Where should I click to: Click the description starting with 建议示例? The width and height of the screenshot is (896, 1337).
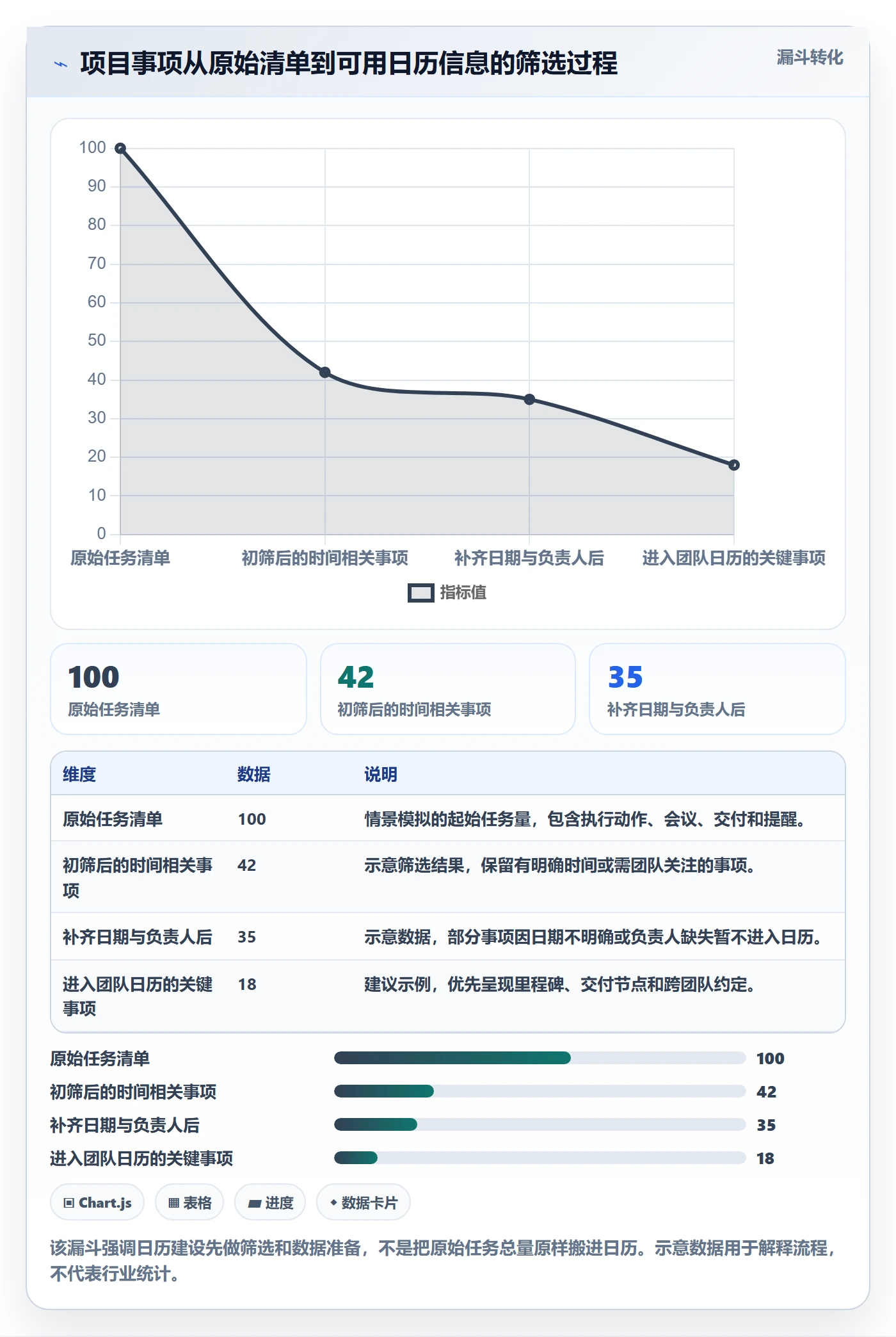click(561, 985)
